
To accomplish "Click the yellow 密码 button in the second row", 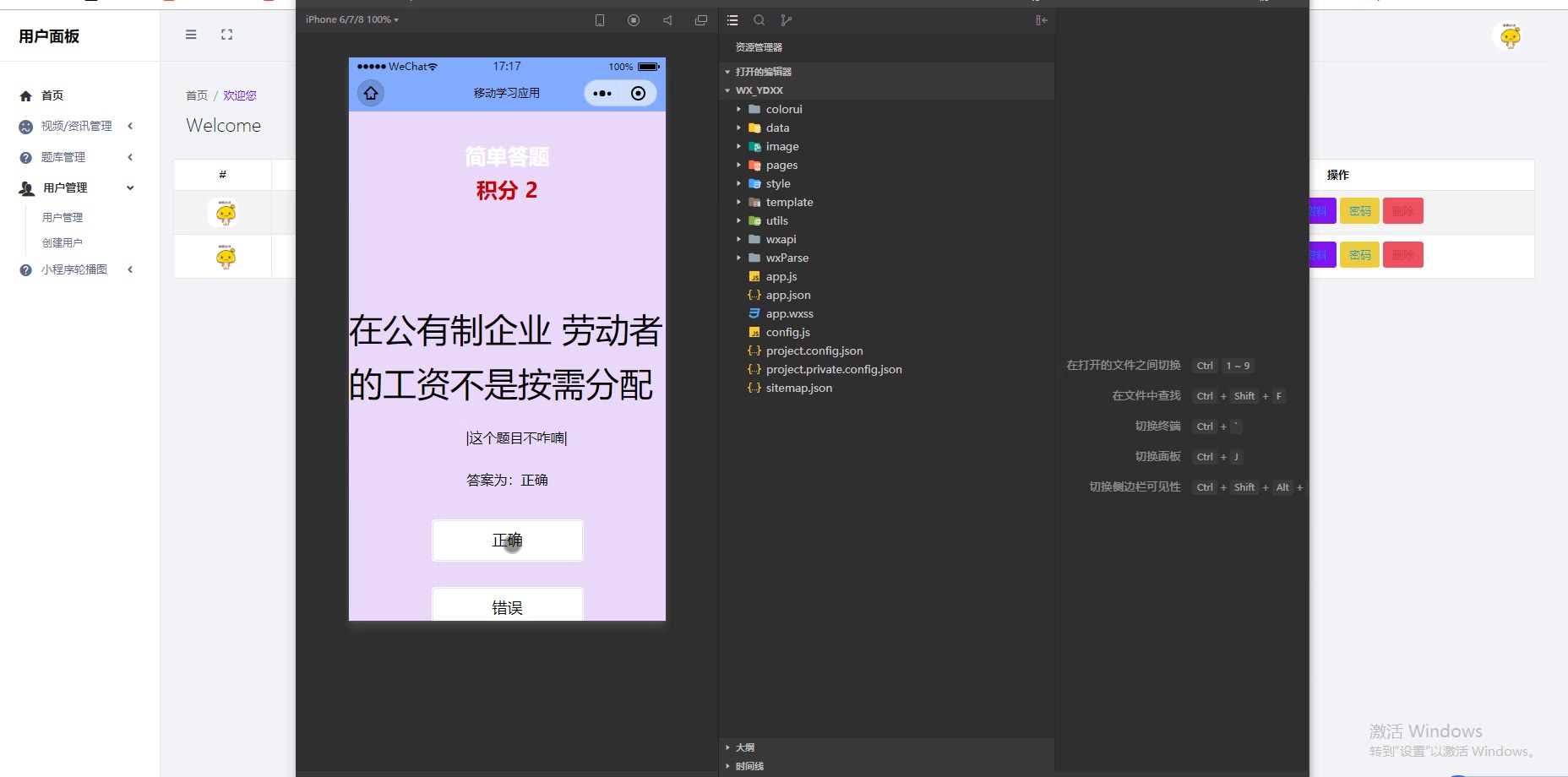I will (1360, 255).
